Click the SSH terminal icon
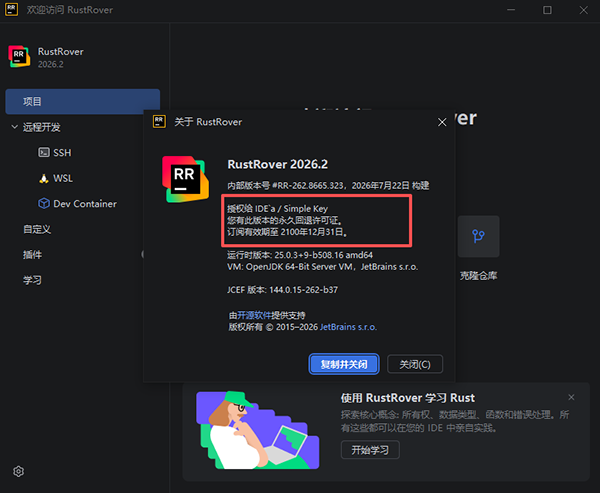Viewport: 600px width, 493px height. coord(44,152)
